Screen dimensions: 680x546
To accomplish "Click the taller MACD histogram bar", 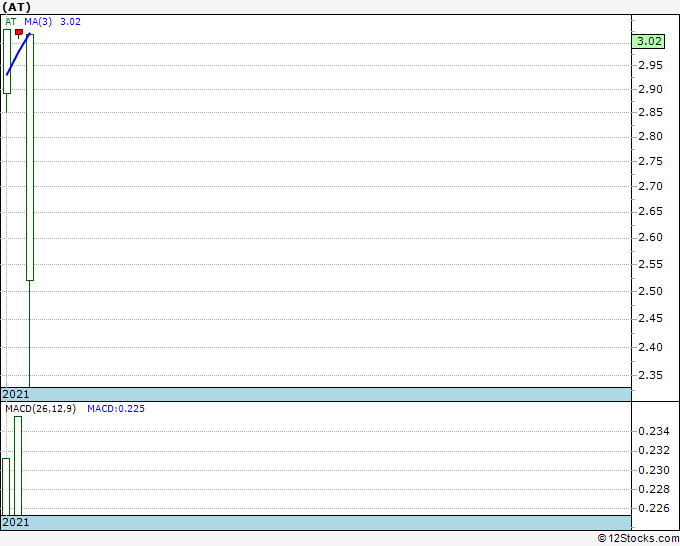I will coord(18,466).
